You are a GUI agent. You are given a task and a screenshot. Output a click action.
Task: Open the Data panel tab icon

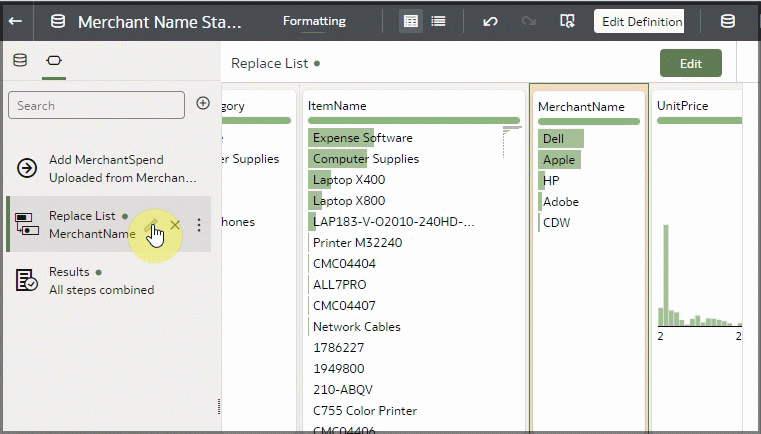pyautogui.click(x=20, y=61)
